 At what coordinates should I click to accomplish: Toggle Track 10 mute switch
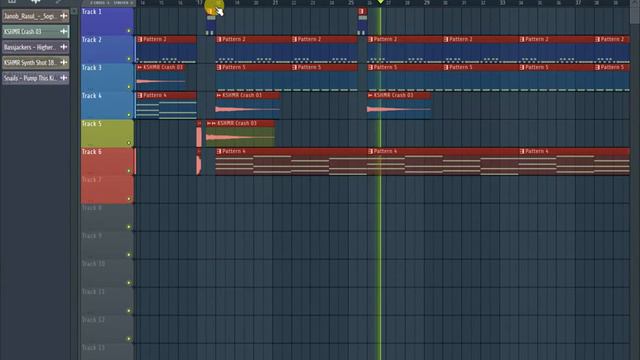tap(129, 282)
